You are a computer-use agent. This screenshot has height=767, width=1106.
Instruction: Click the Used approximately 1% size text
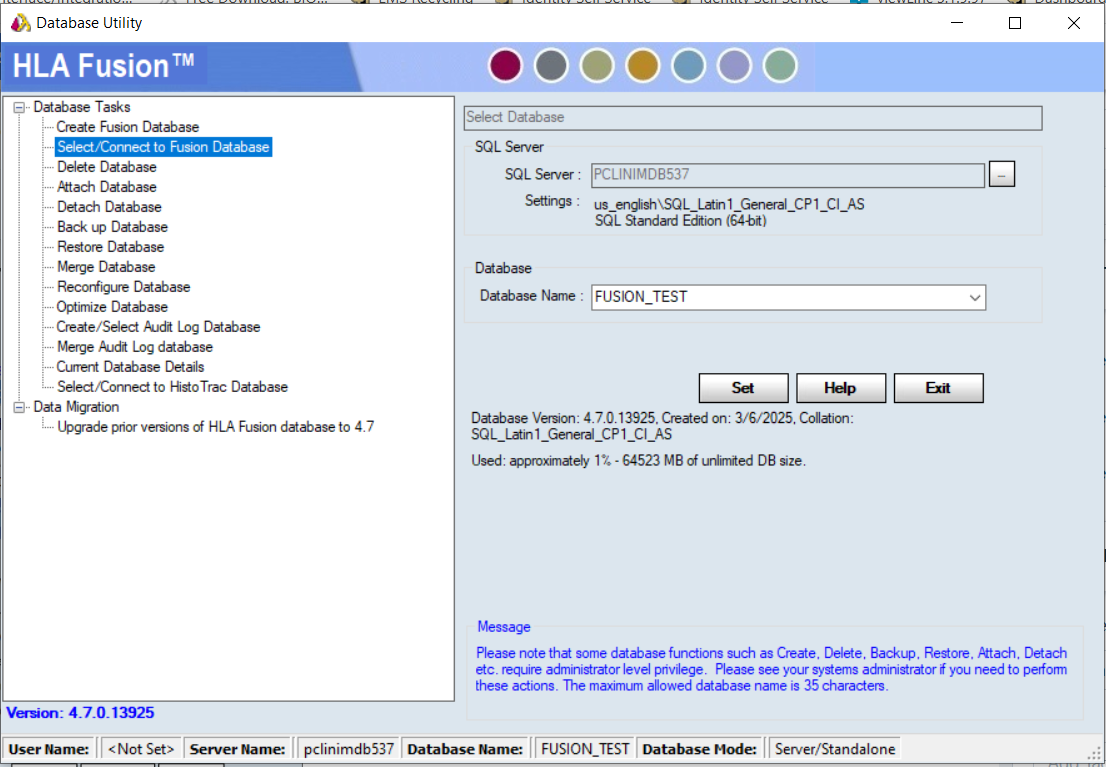coord(638,461)
